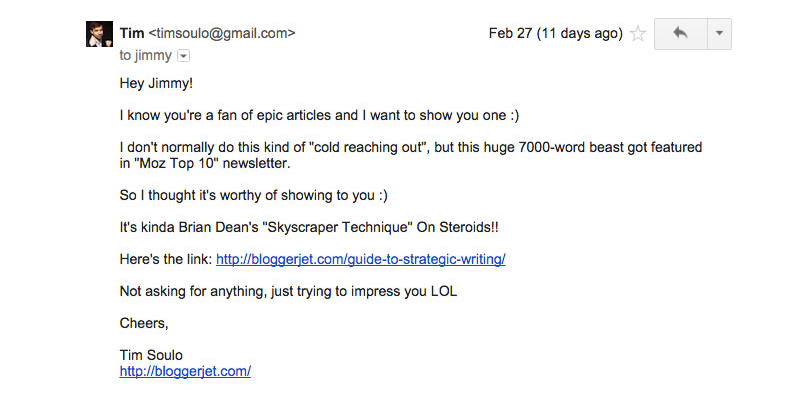This screenshot has width=812, height=404.
Task: Open the guide-to-strategic-writing link
Action: [x=361, y=259]
